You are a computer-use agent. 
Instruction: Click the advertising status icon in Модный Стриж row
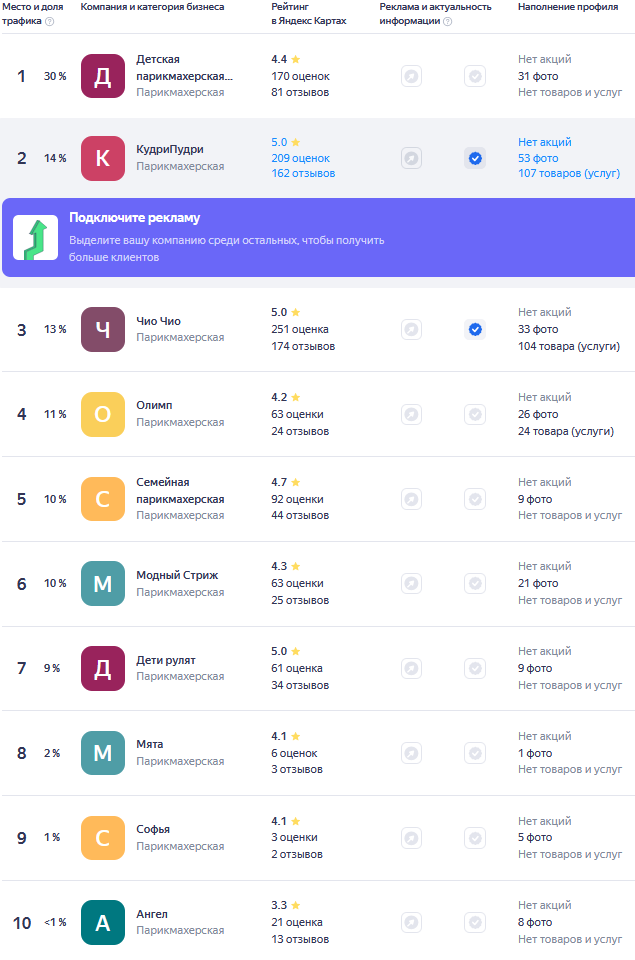(x=411, y=583)
